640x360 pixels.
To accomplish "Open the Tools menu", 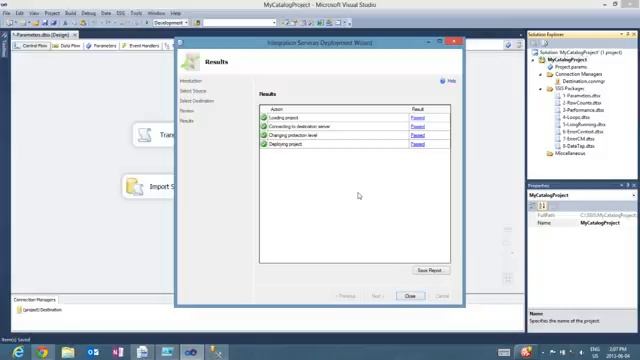I will tap(136, 13).
